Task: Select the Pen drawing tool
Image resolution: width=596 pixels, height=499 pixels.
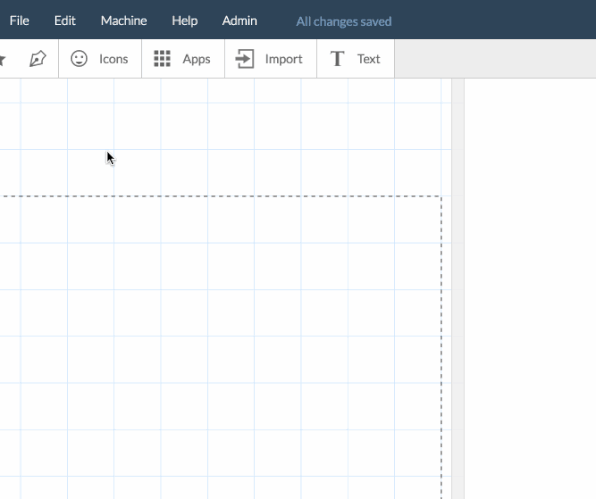Action: 38,59
